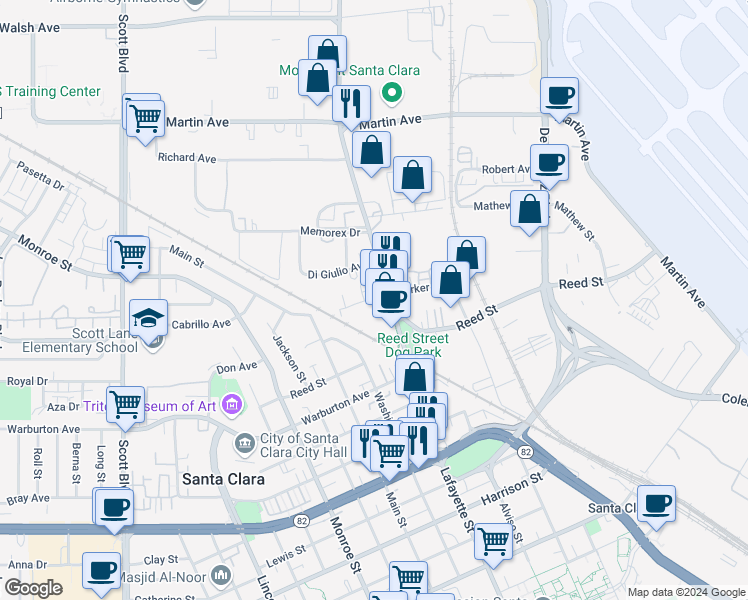
Task: Select the Lewis St street label
Action: tap(286, 557)
